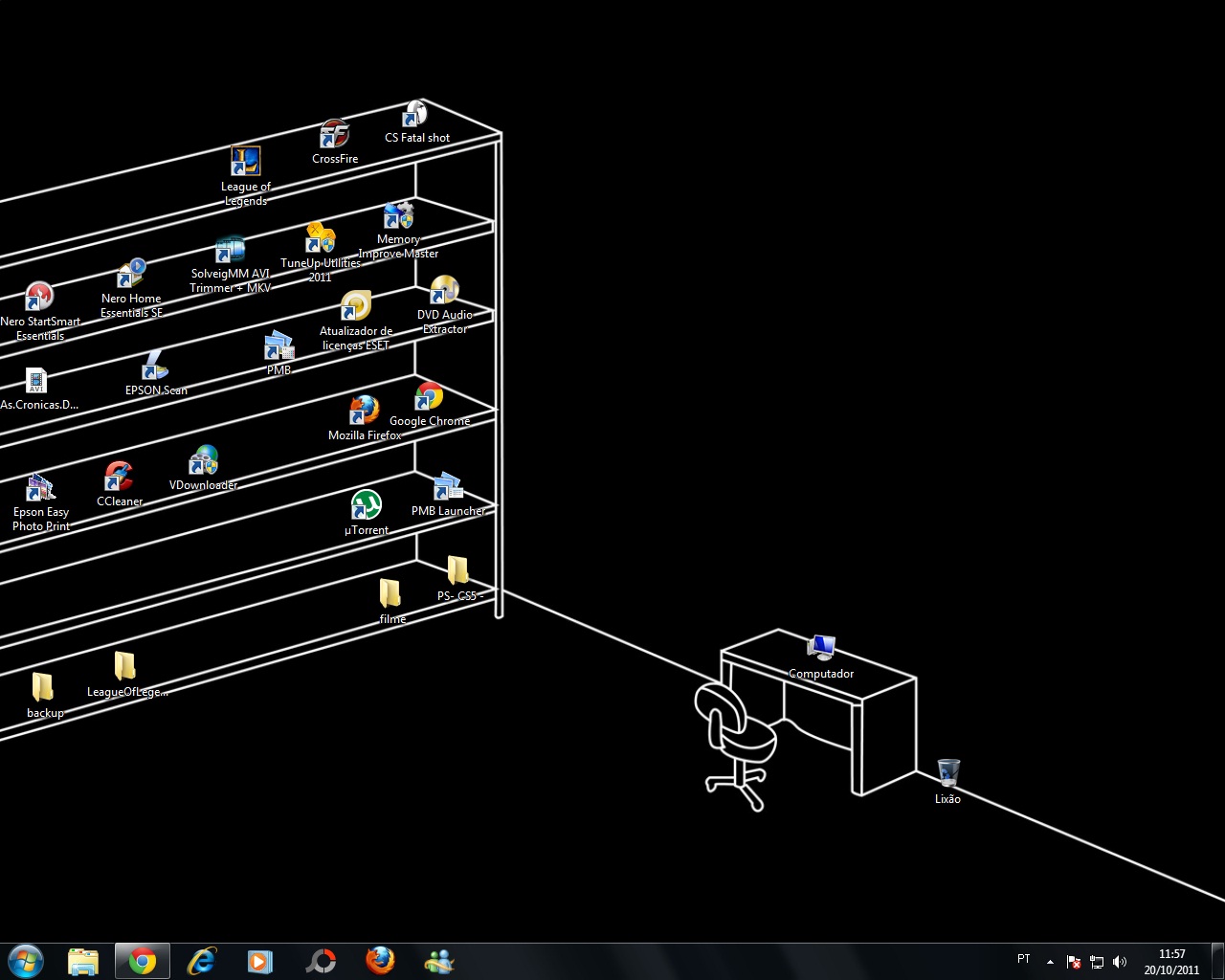
Task: Launch µTorrent
Action: [x=366, y=504]
